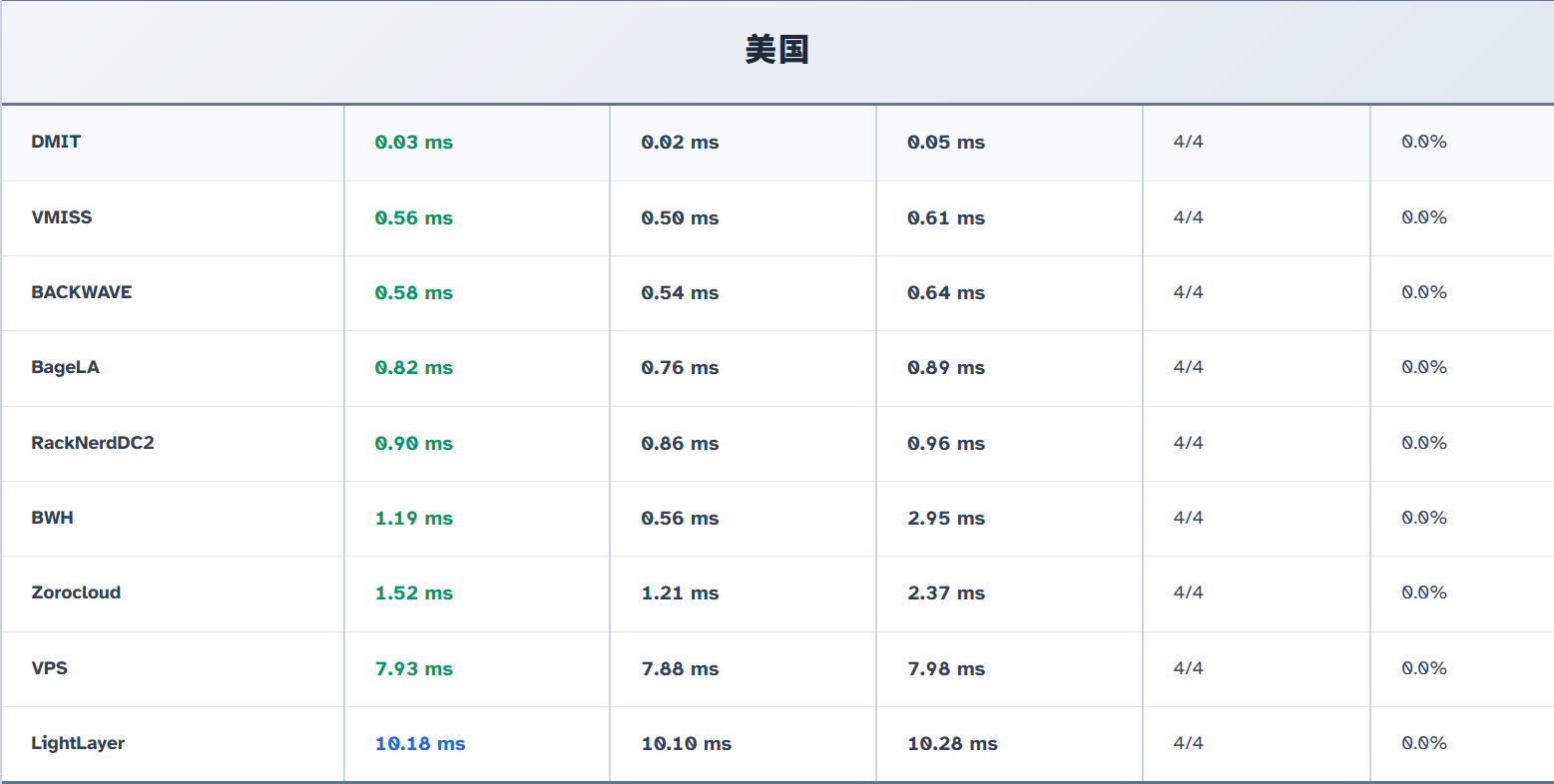Click the 美国 section header

(777, 49)
